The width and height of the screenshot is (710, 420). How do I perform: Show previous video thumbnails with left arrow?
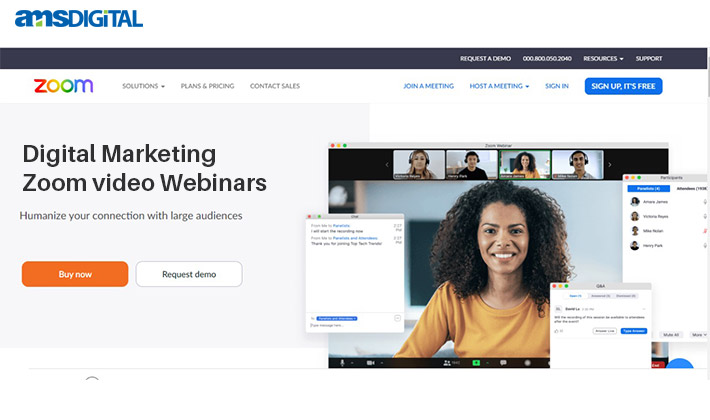point(387,165)
